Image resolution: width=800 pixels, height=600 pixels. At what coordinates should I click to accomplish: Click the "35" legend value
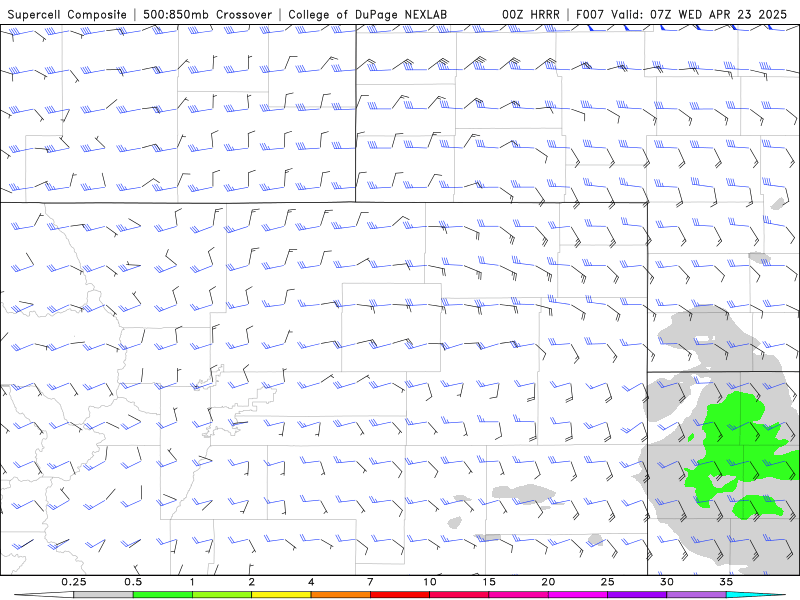726,582
